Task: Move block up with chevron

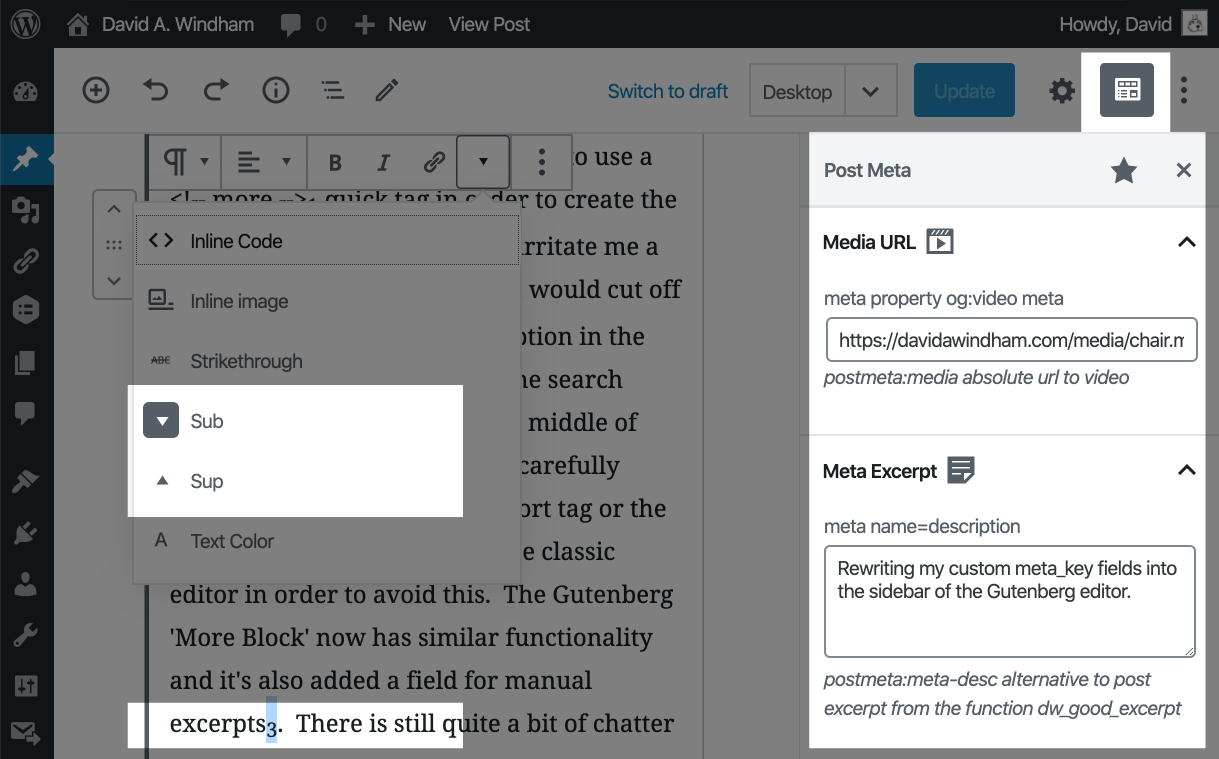Action: (x=113, y=211)
